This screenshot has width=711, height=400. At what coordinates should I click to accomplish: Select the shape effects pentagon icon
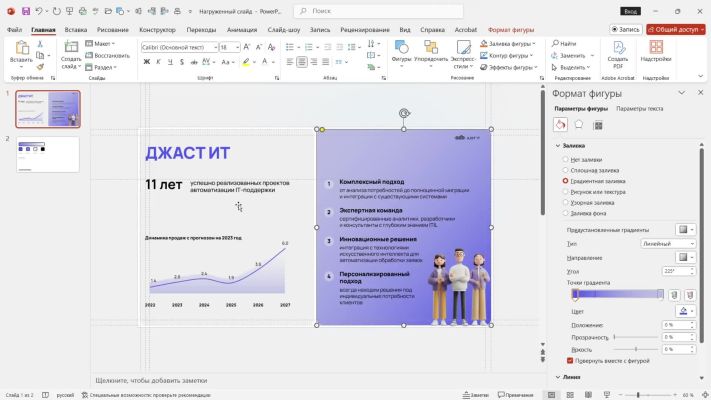pyautogui.click(x=579, y=125)
